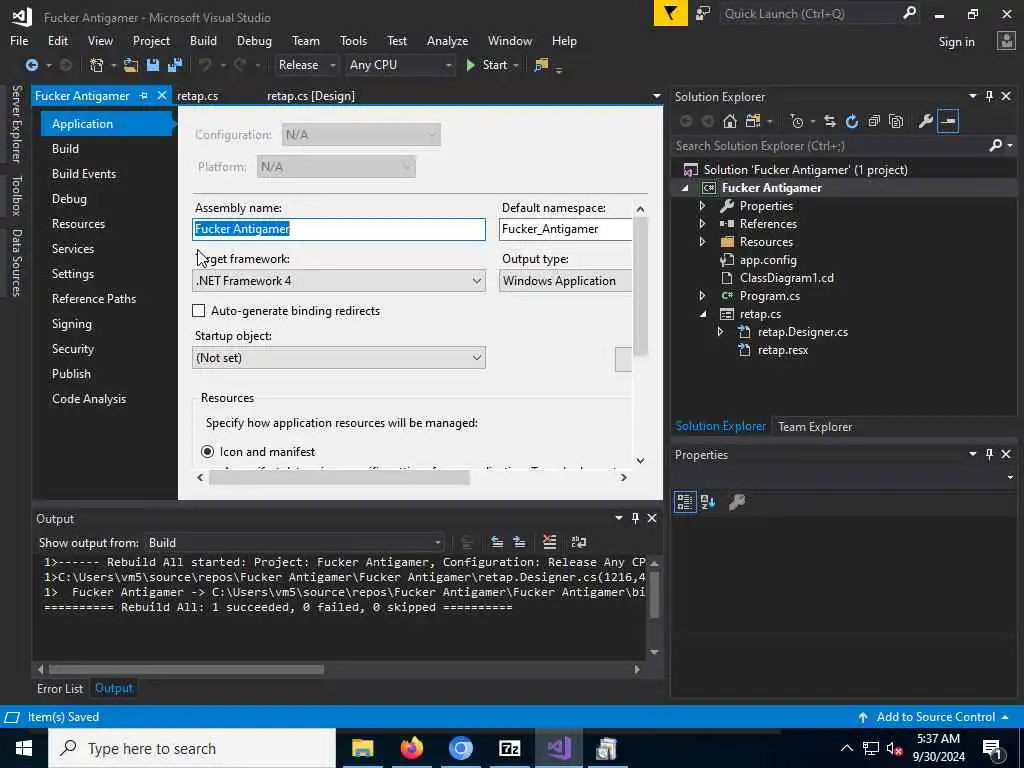1024x768 pixels.
Task: Click Sync with Active Document icon
Action: 829,121
